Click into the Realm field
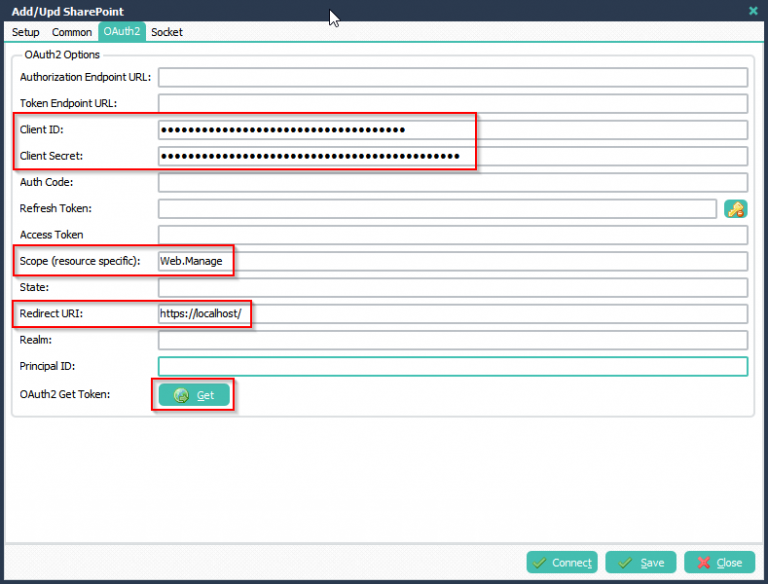 [453, 340]
